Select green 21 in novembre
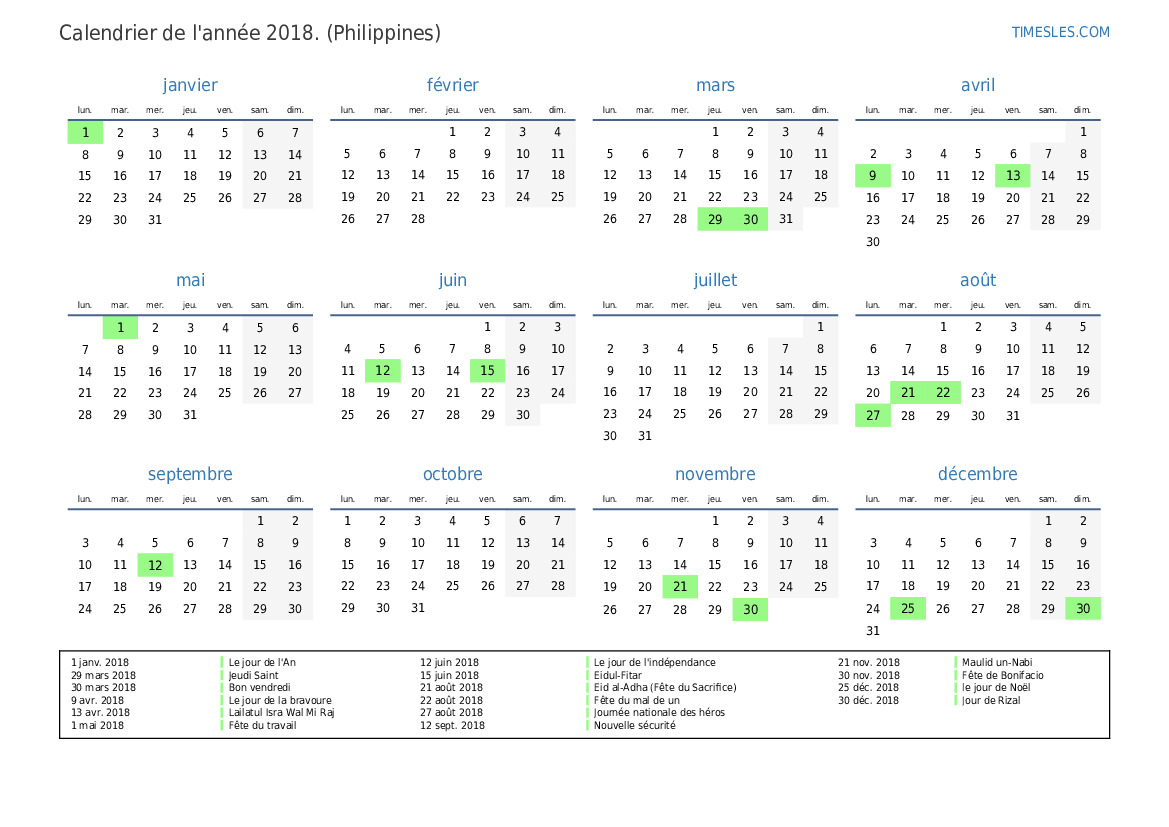 pyautogui.click(x=680, y=587)
